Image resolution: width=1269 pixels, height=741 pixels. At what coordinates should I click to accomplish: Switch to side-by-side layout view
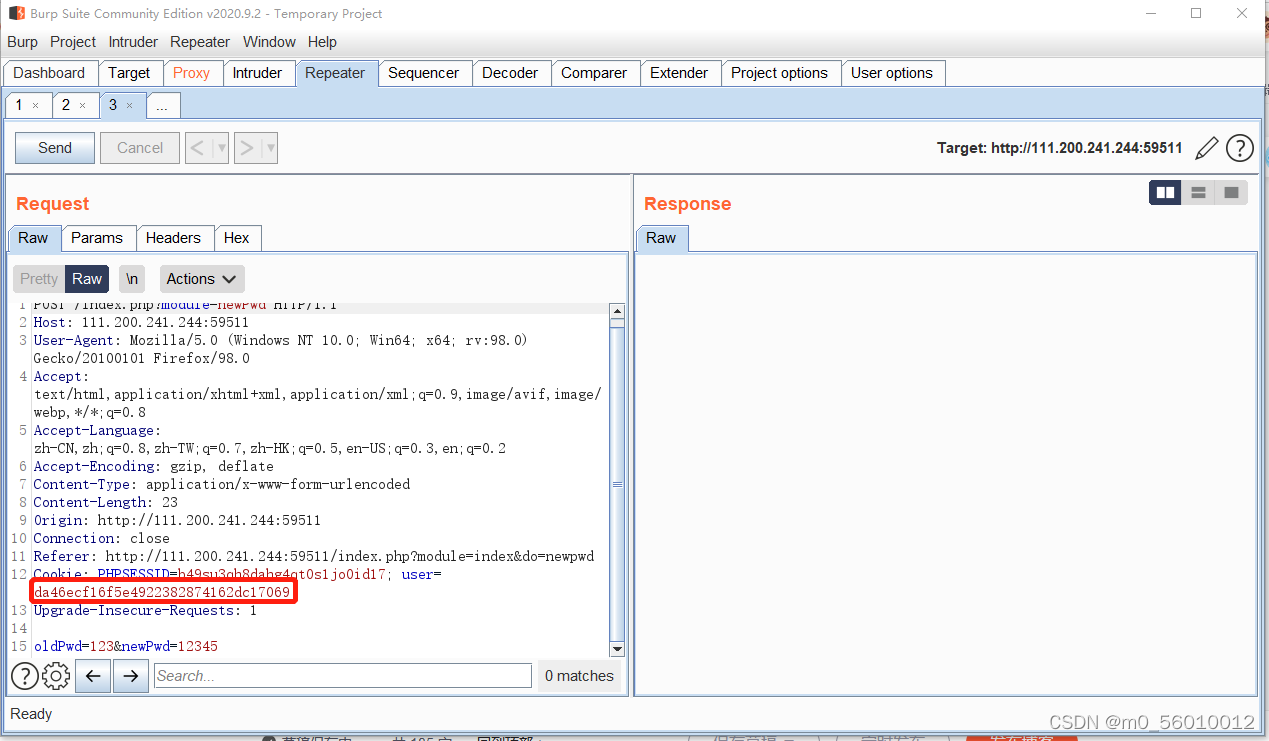tap(1165, 192)
